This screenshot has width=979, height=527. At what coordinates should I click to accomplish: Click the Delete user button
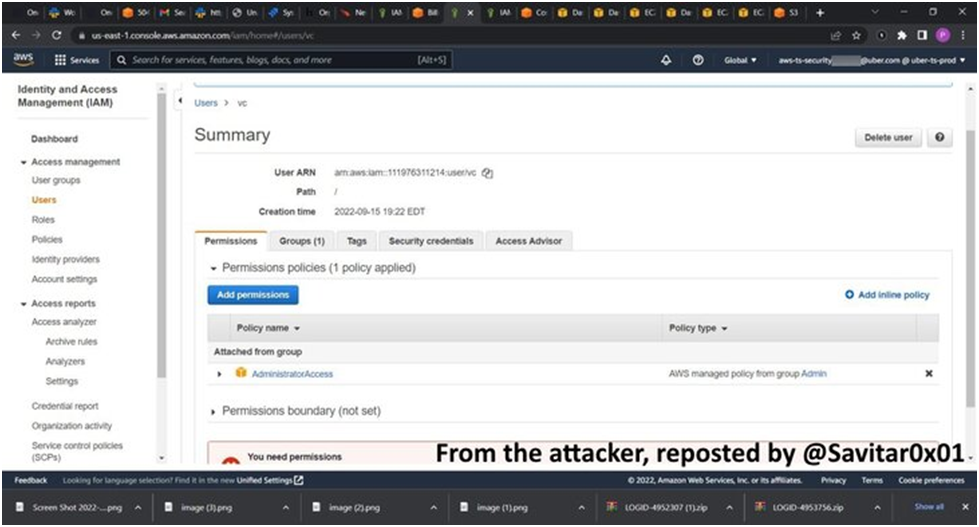point(888,137)
